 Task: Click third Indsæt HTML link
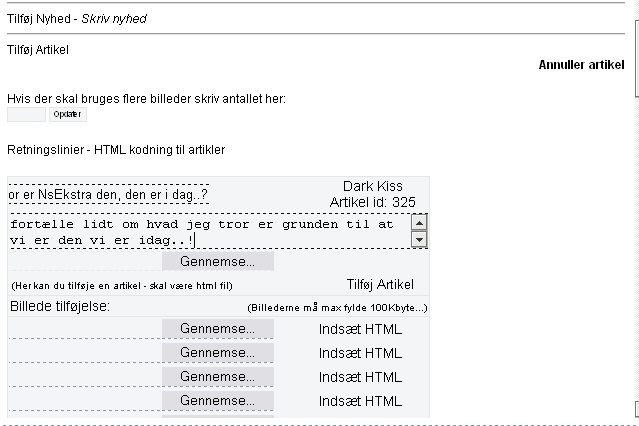(x=360, y=377)
